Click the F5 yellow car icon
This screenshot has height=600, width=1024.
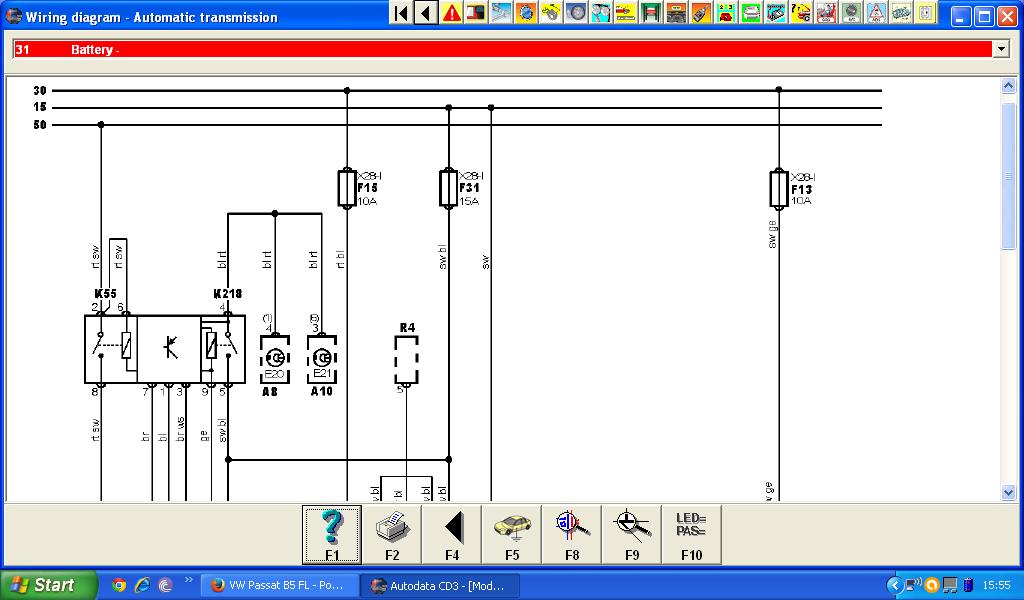tap(512, 534)
